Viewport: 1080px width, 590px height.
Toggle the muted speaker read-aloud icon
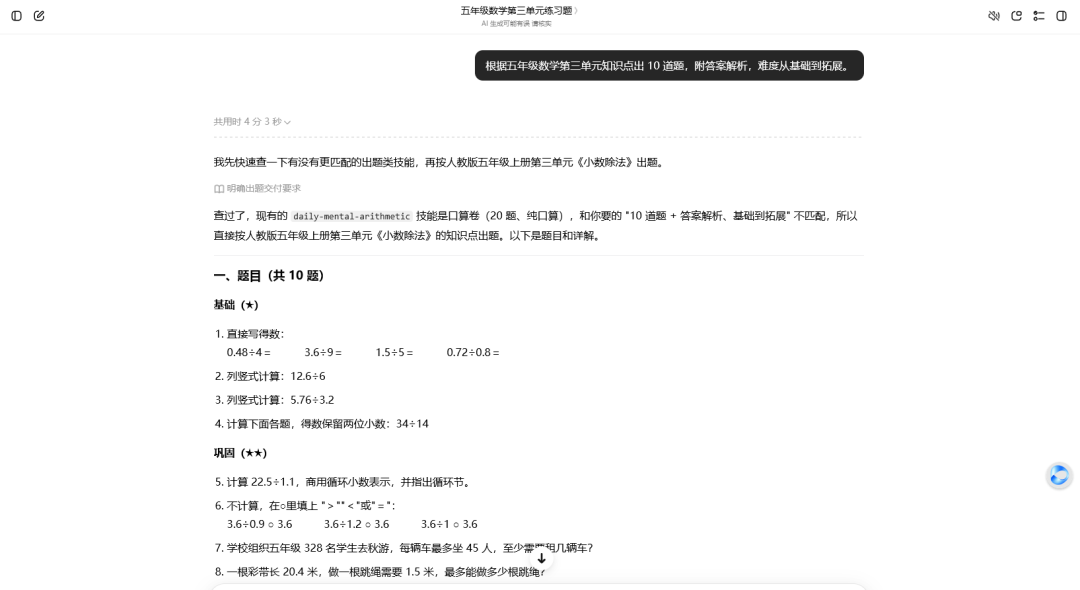pyautogui.click(x=994, y=16)
